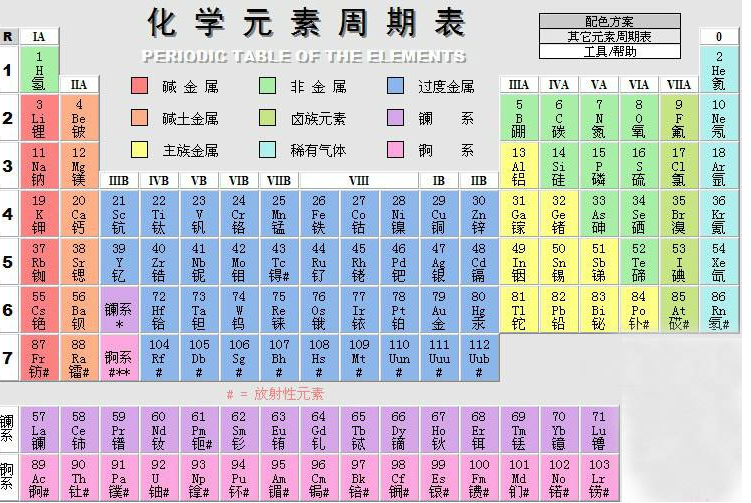Select gold cell 79 Au
Screen dimensions: 751x503
pos(439,309)
